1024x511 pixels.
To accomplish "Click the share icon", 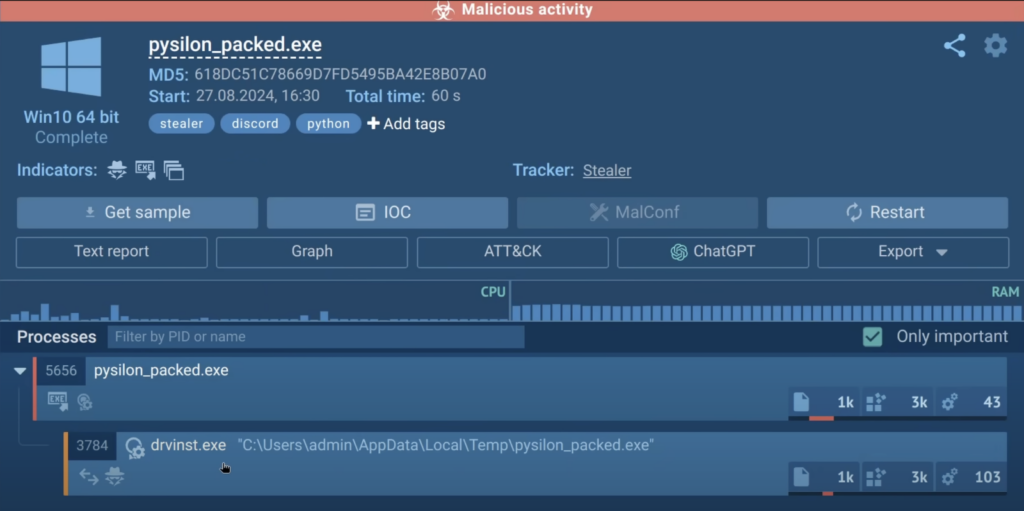I will tap(955, 46).
